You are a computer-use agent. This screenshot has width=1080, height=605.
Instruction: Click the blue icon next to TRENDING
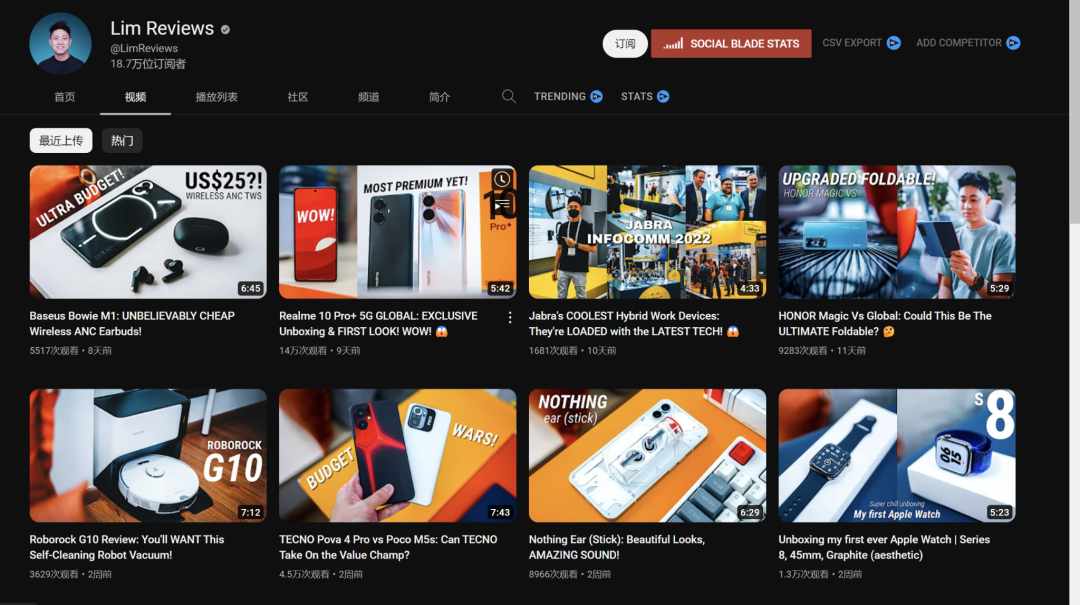tap(596, 96)
